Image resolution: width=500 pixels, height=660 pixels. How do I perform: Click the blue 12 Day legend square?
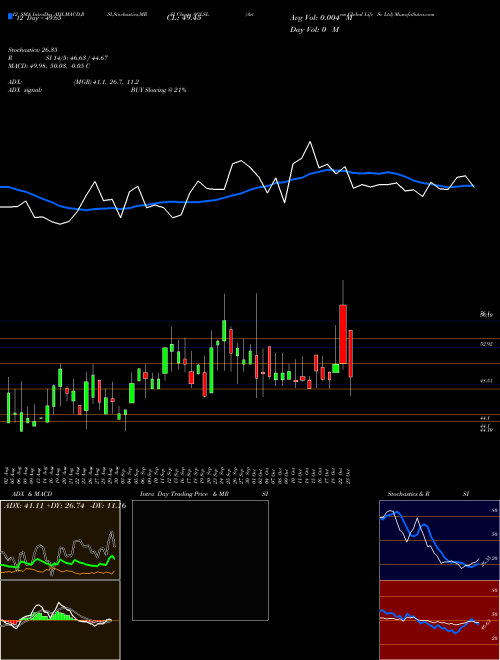coord(10,16)
